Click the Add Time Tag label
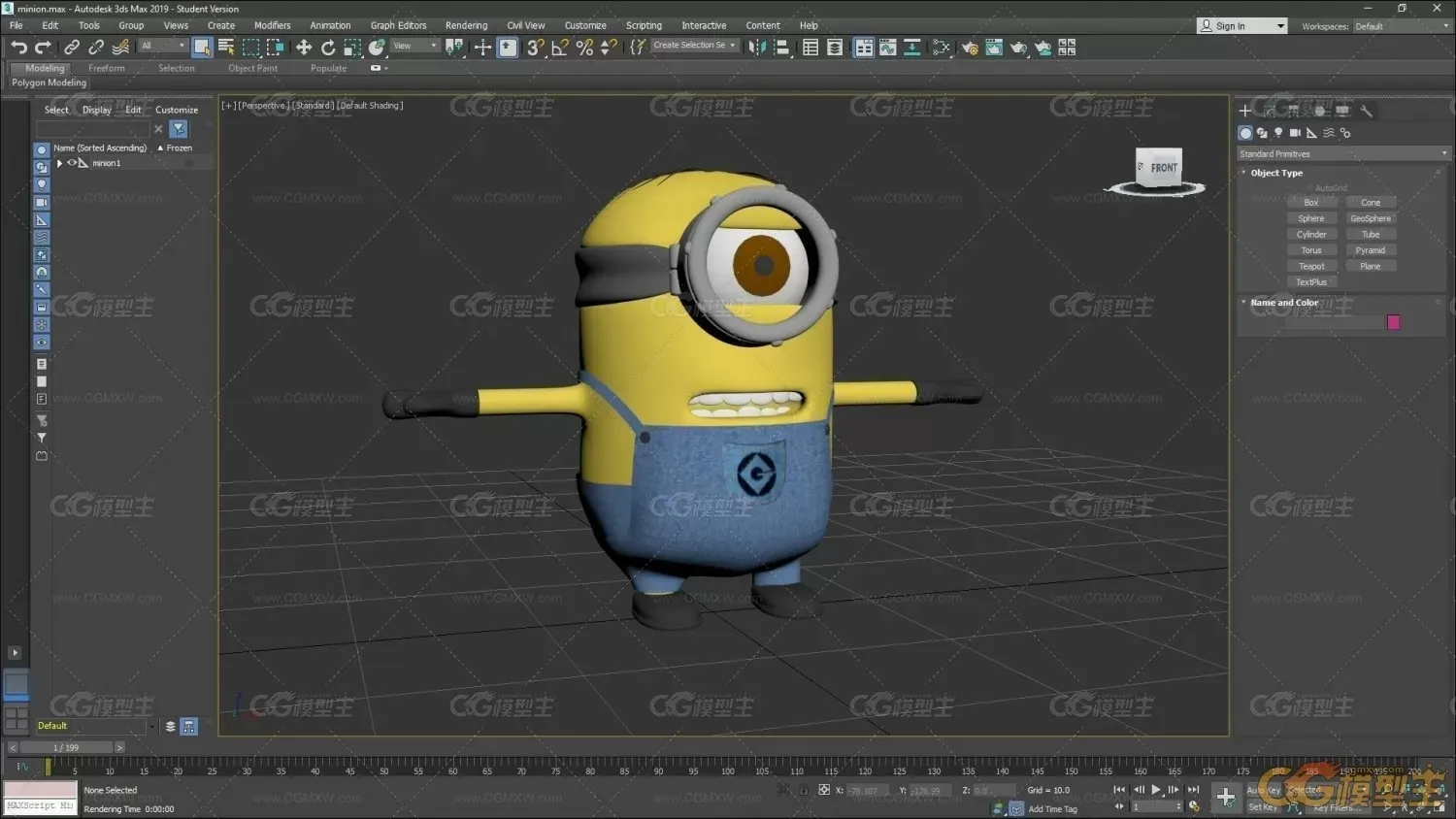The width and height of the screenshot is (1456, 819). [x=1053, y=809]
